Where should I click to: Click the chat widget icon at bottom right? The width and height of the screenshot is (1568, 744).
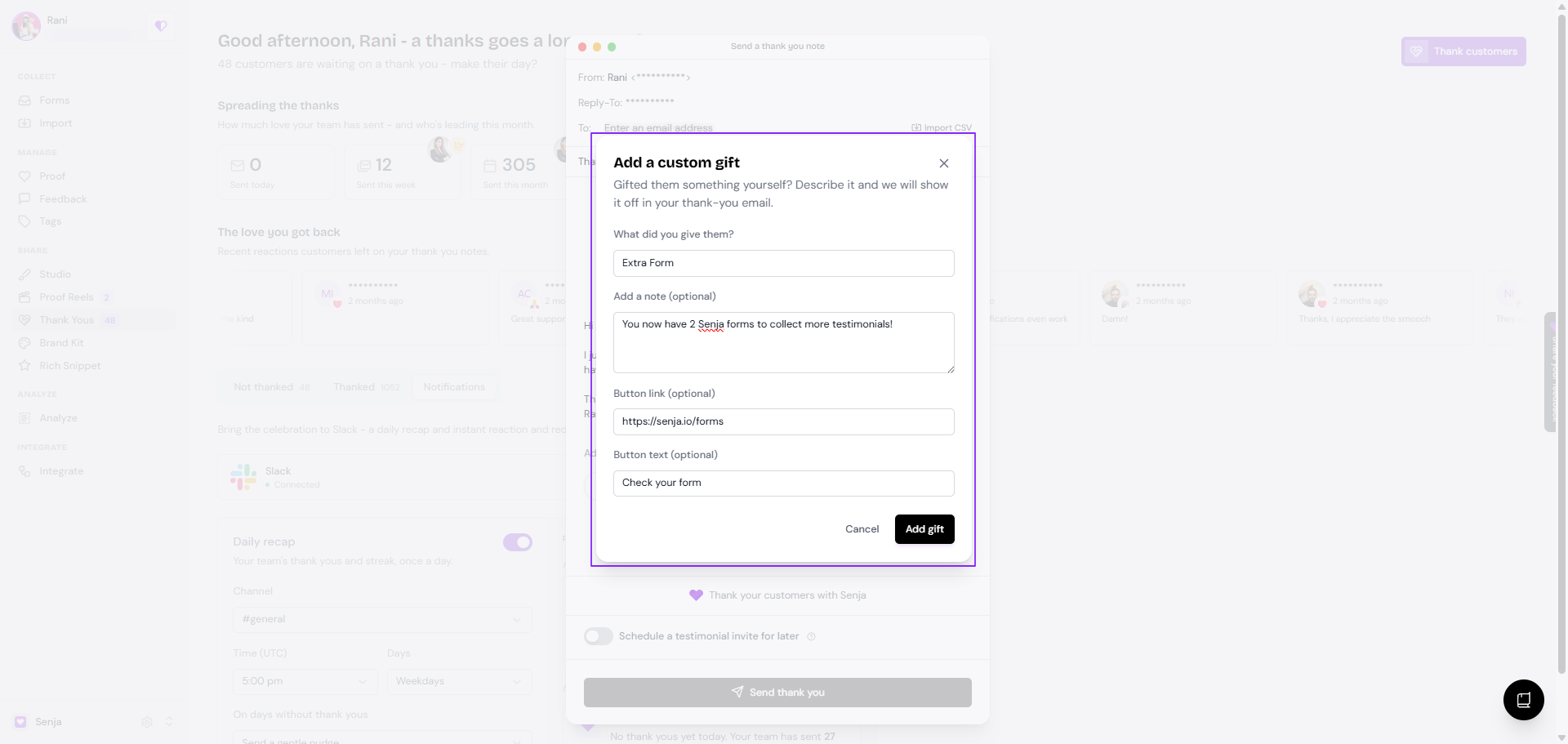(x=1523, y=699)
